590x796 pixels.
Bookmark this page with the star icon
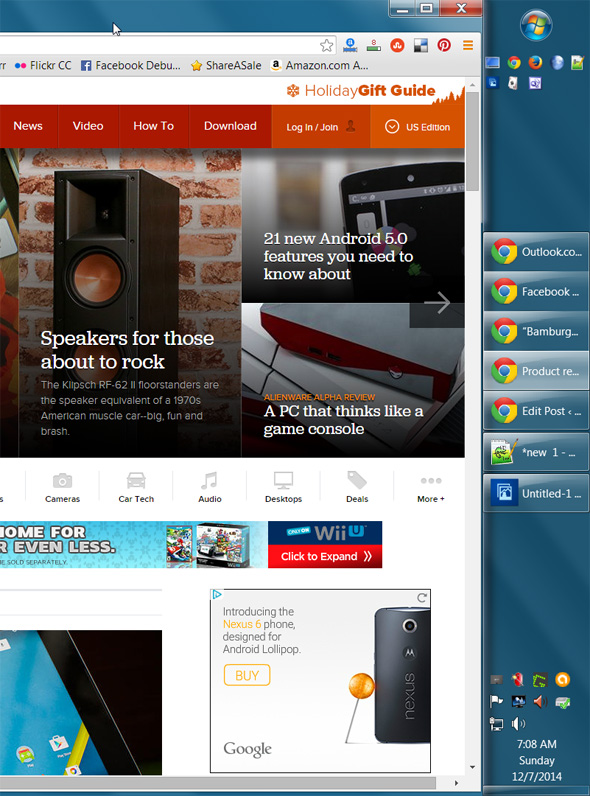pyautogui.click(x=326, y=46)
